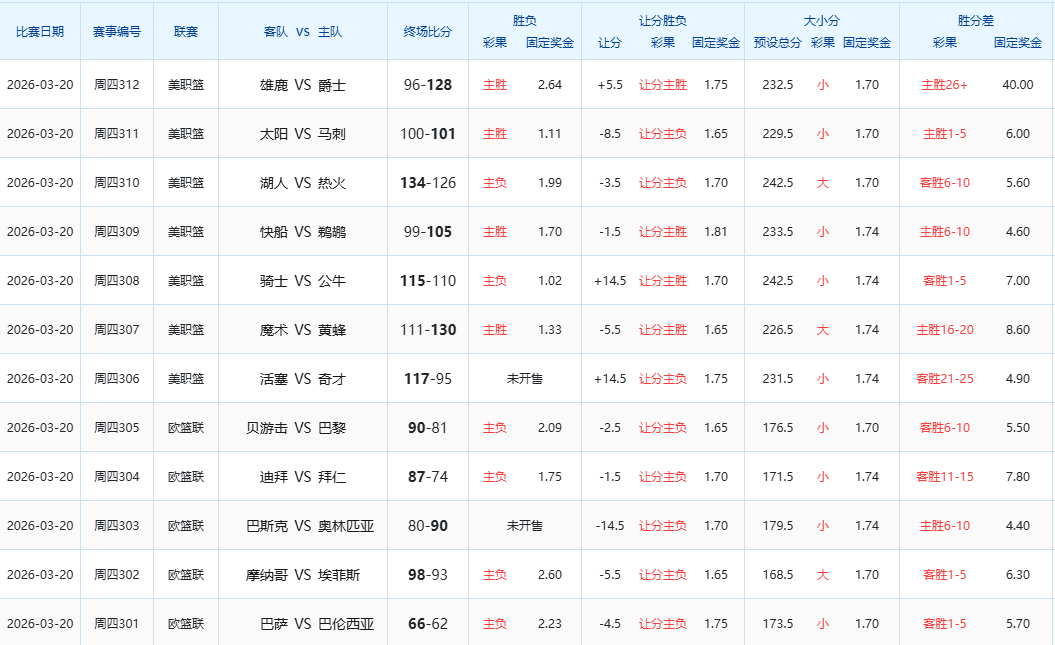Click the 终场比分 column header

(428, 31)
